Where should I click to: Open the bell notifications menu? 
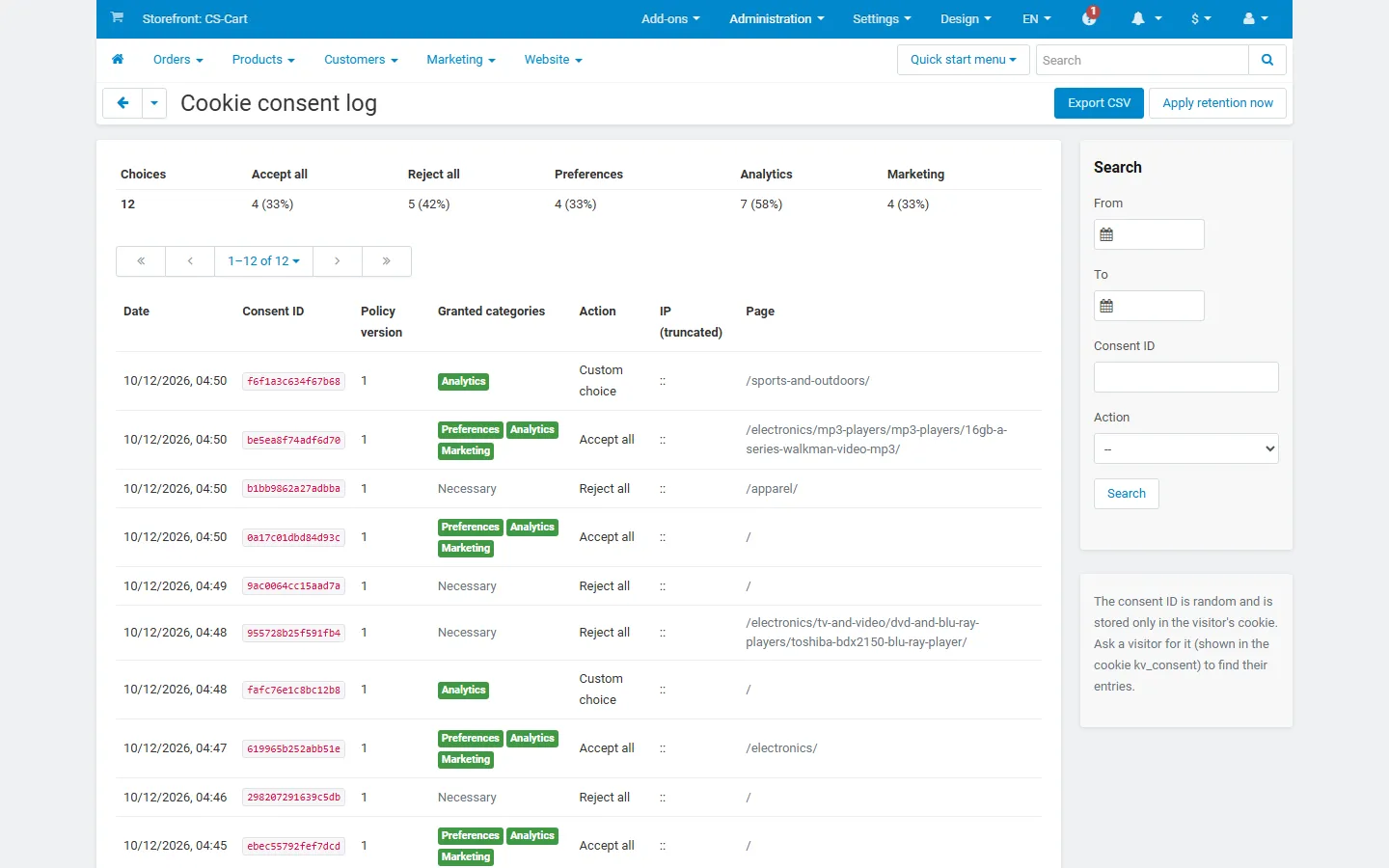(1146, 18)
